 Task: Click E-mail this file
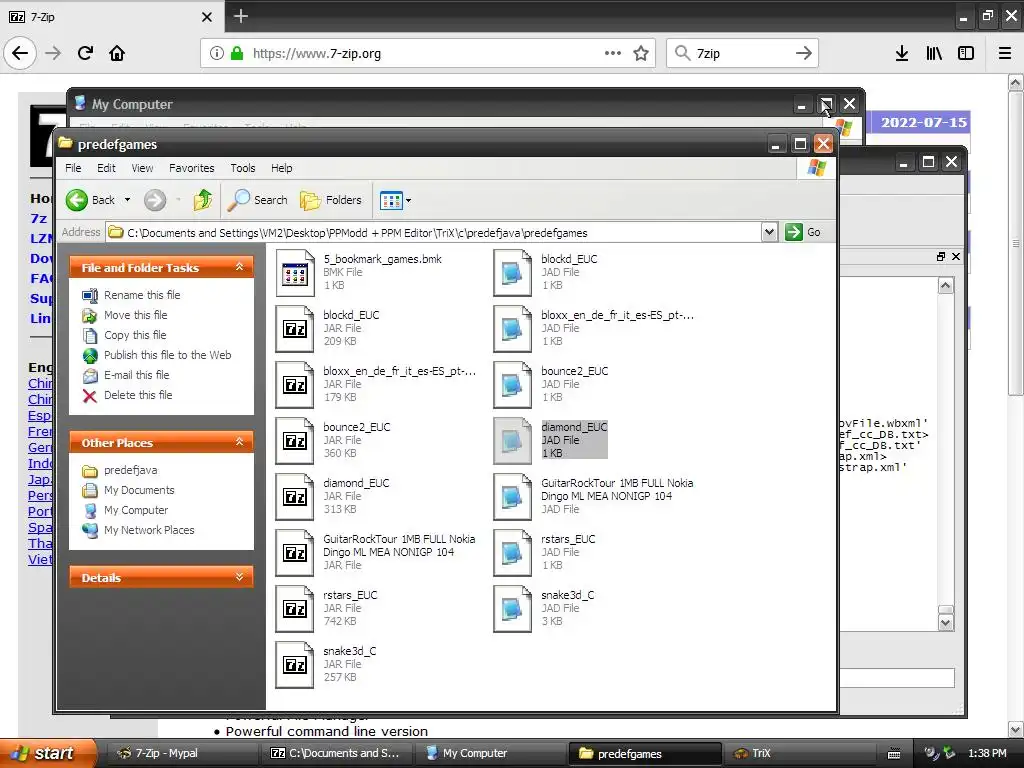136,375
